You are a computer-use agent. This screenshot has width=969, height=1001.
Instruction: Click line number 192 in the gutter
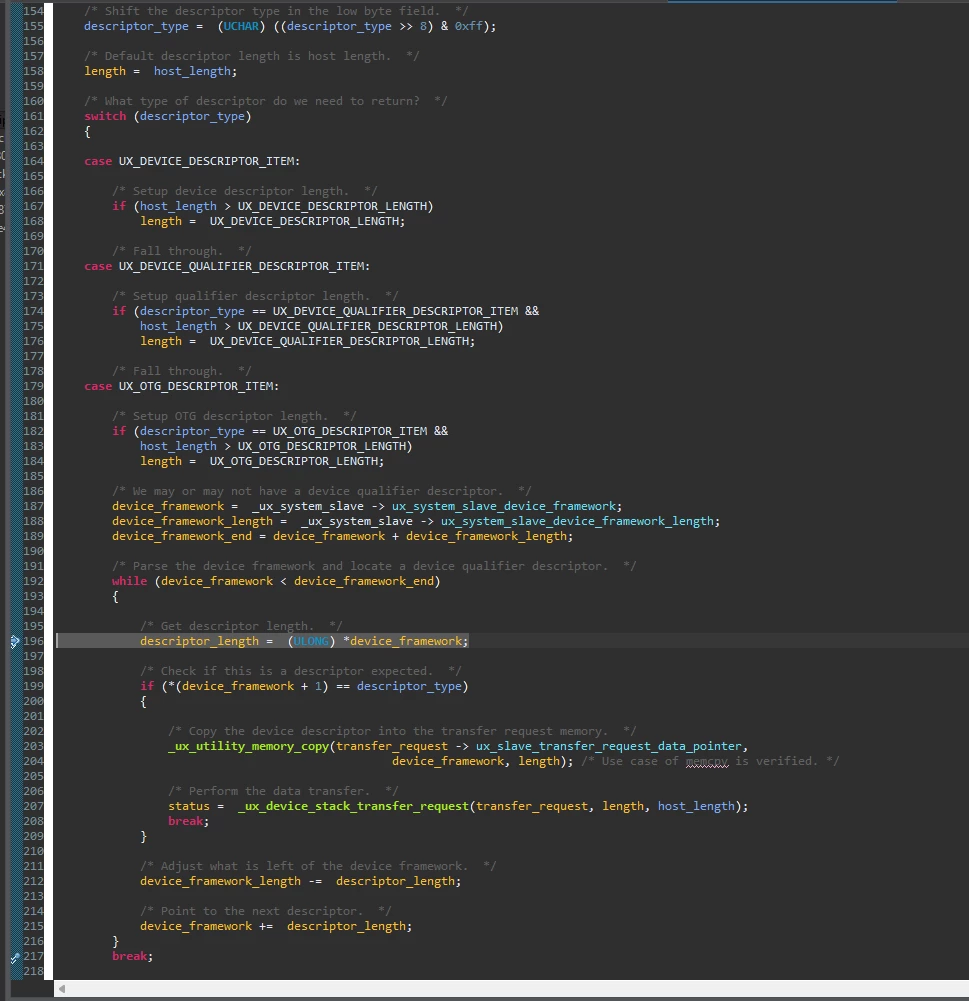click(33, 582)
